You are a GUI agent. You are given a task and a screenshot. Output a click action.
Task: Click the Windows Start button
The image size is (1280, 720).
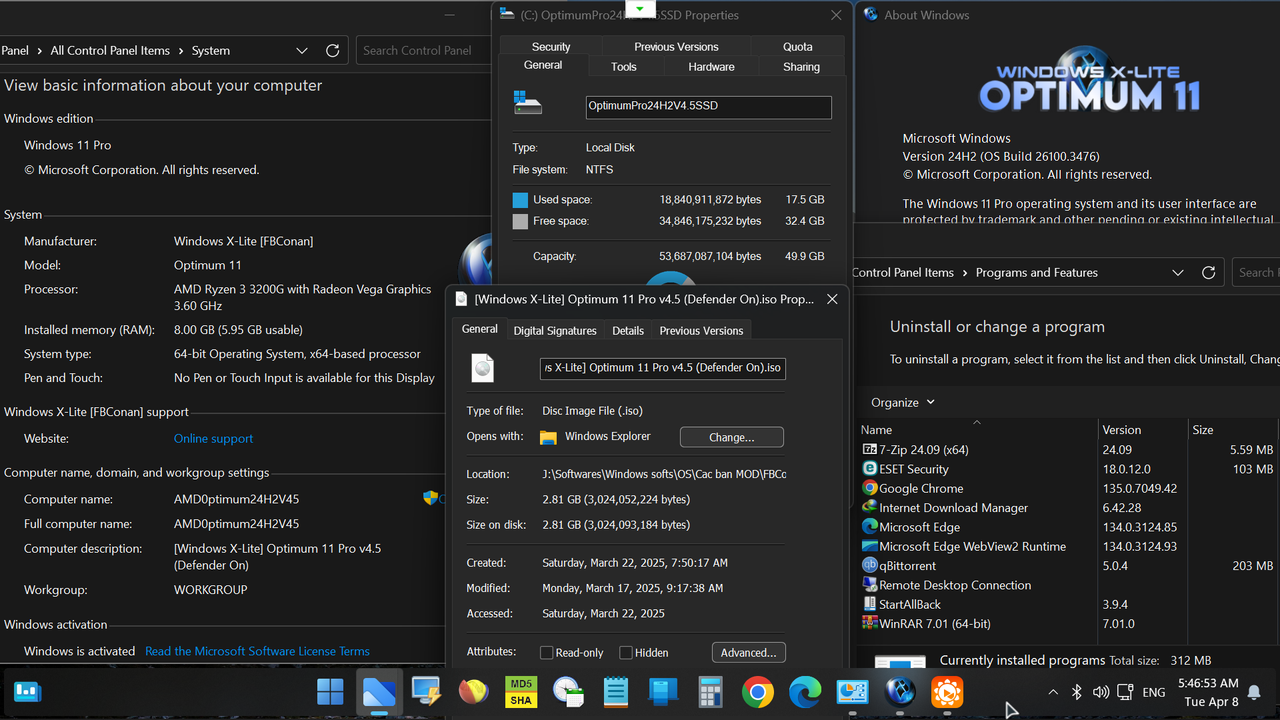coord(330,691)
